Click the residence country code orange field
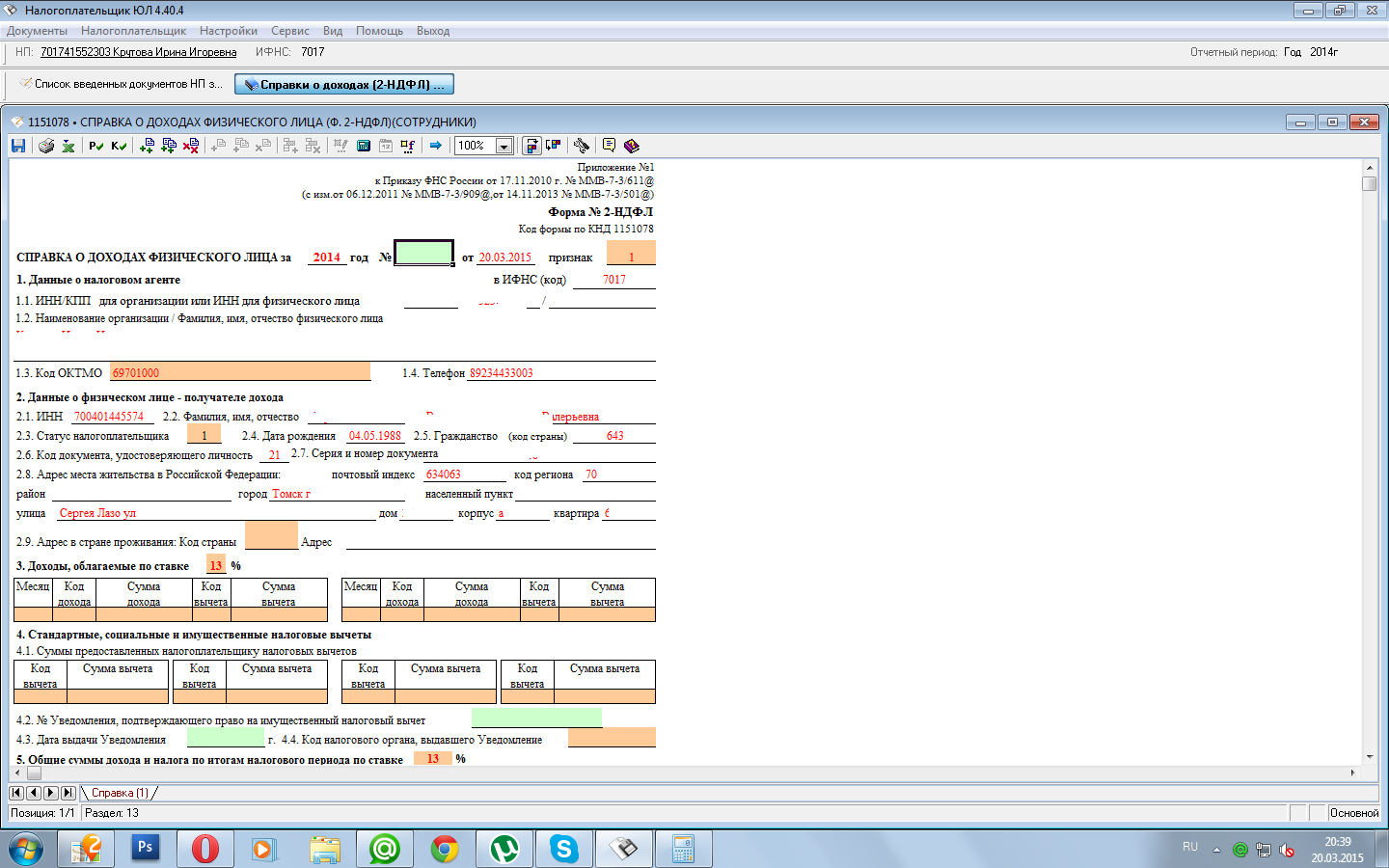The image size is (1389, 868). (x=271, y=535)
